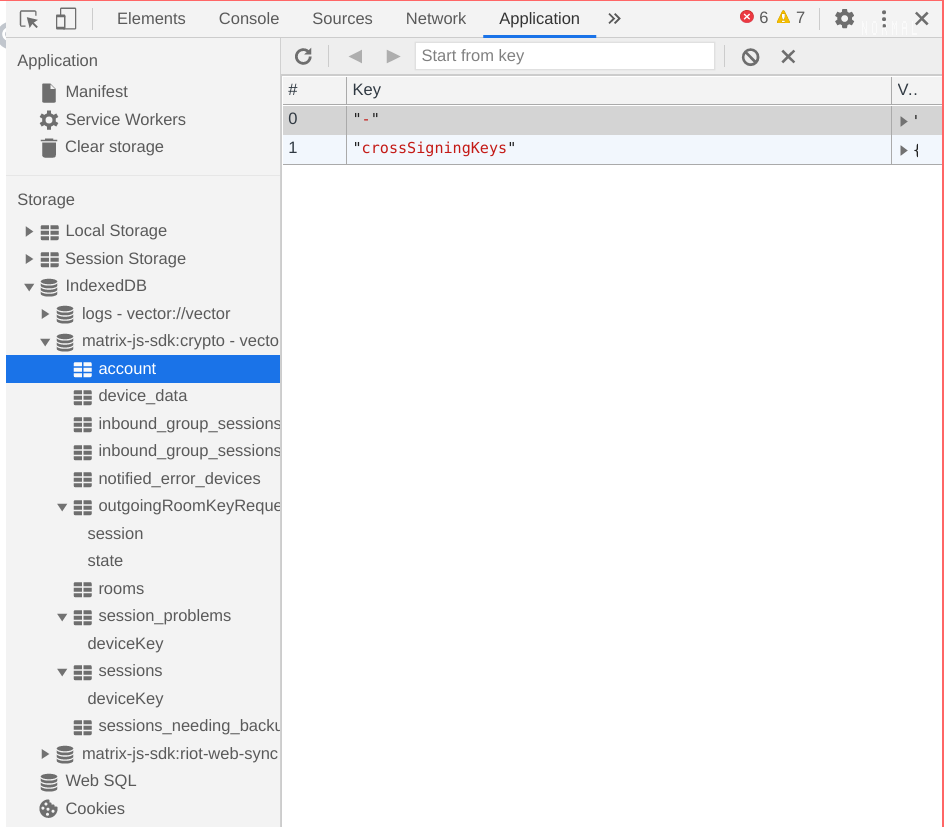Open the DevTools three-dot menu
Viewport: 944px width, 827px height.
click(883, 19)
